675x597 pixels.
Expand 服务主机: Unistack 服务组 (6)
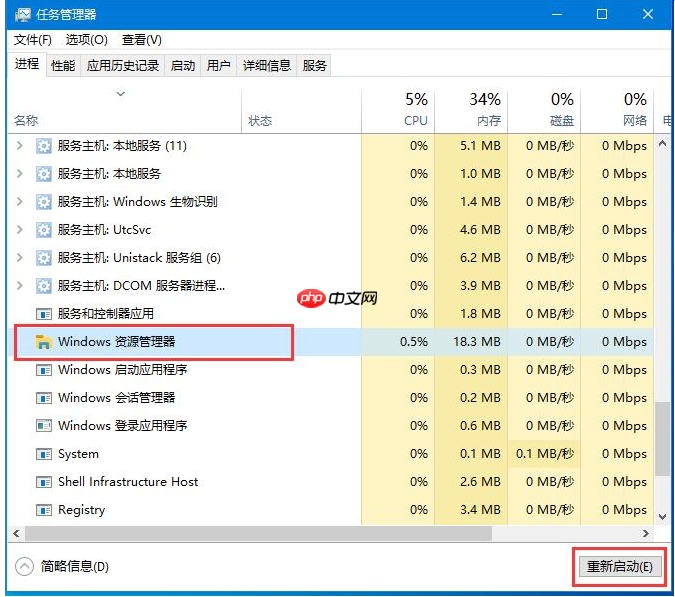[19, 257]
